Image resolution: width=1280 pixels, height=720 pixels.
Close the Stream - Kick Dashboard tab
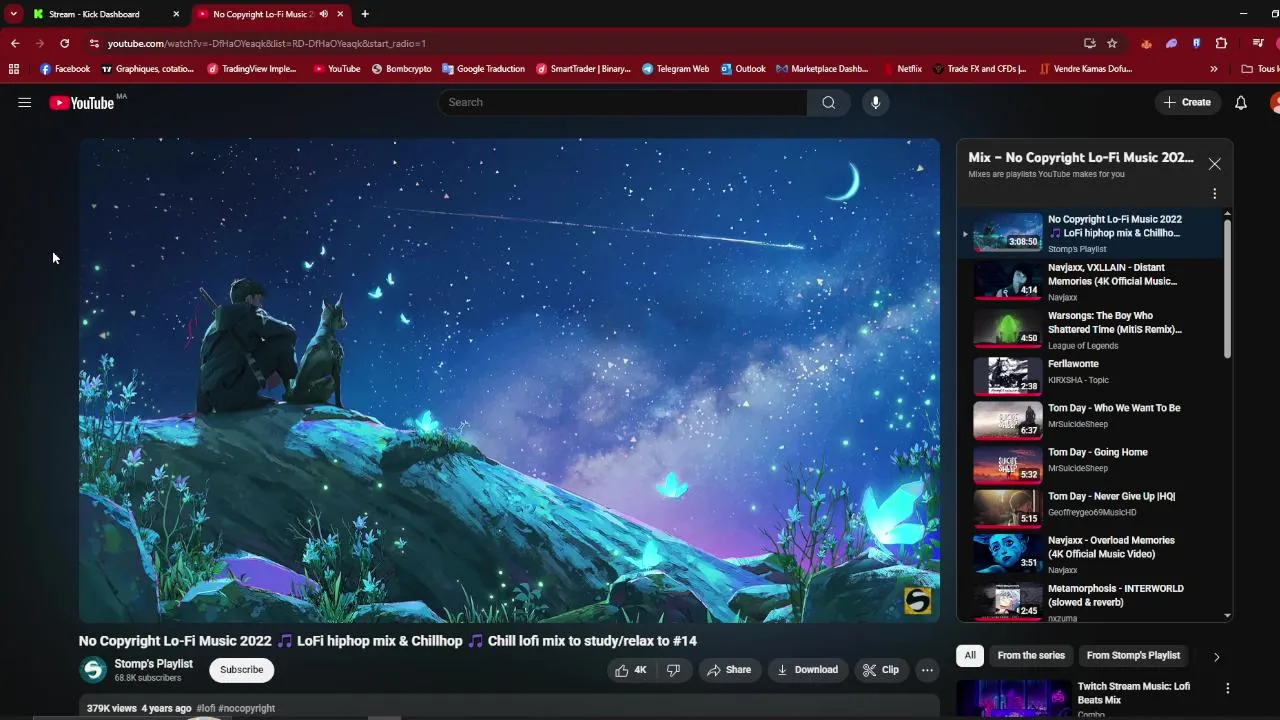pos(176,14)
